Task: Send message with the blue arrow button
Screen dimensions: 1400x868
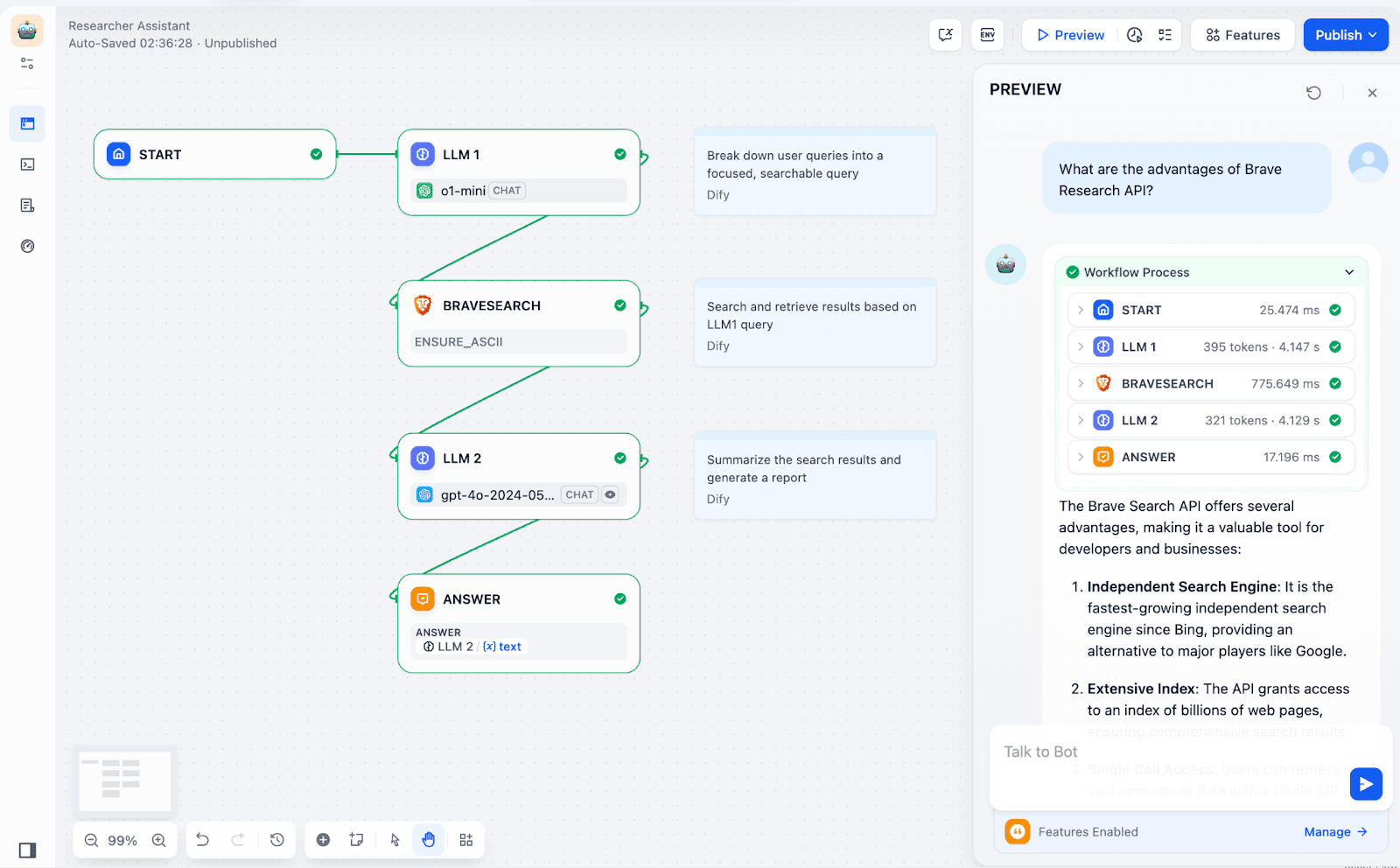Action: 1365,784
